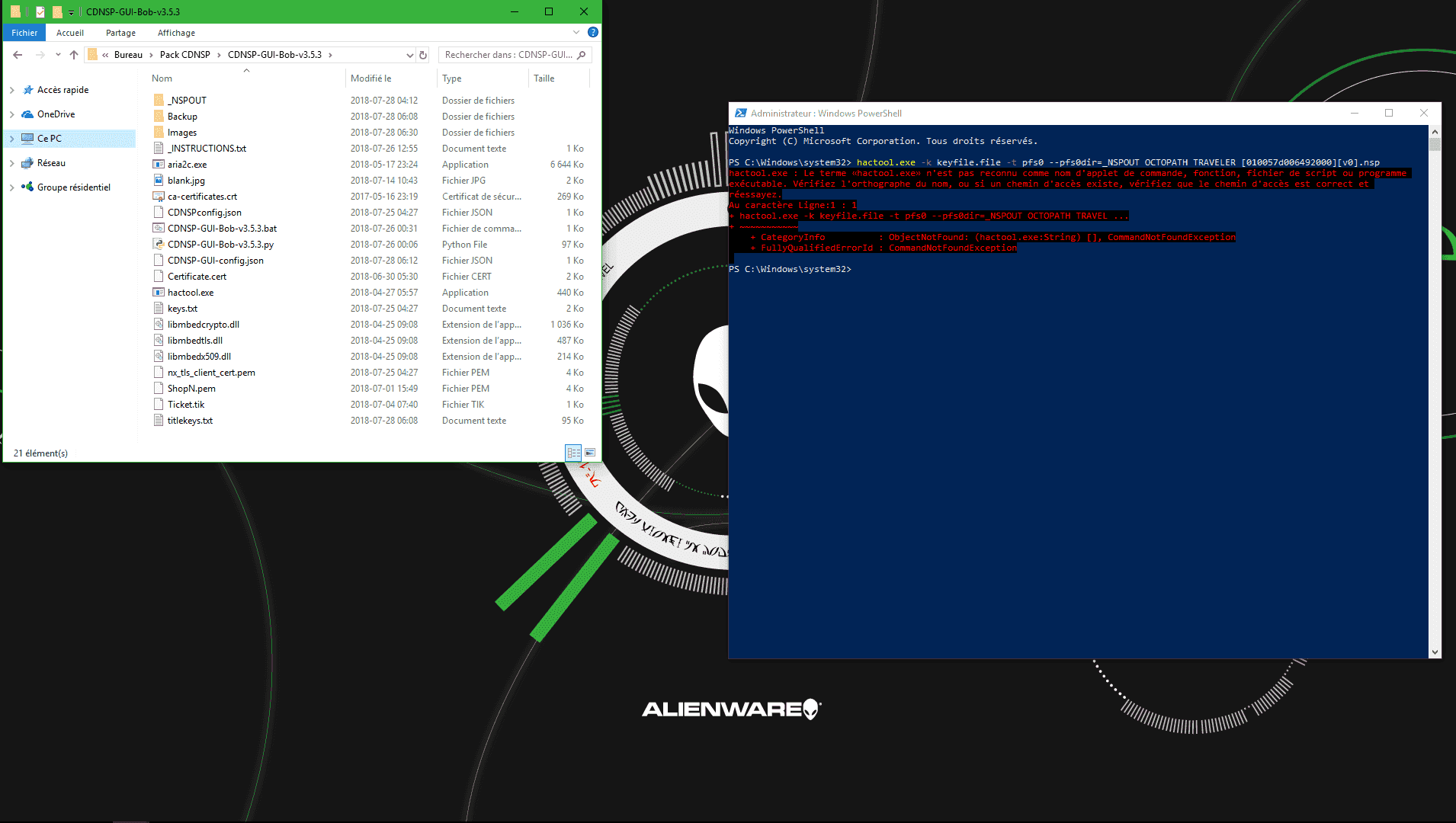Viewport: 1456px width, 823px height.
Task: Select the titlekeys.txt file icon
Action: [159, 420]
